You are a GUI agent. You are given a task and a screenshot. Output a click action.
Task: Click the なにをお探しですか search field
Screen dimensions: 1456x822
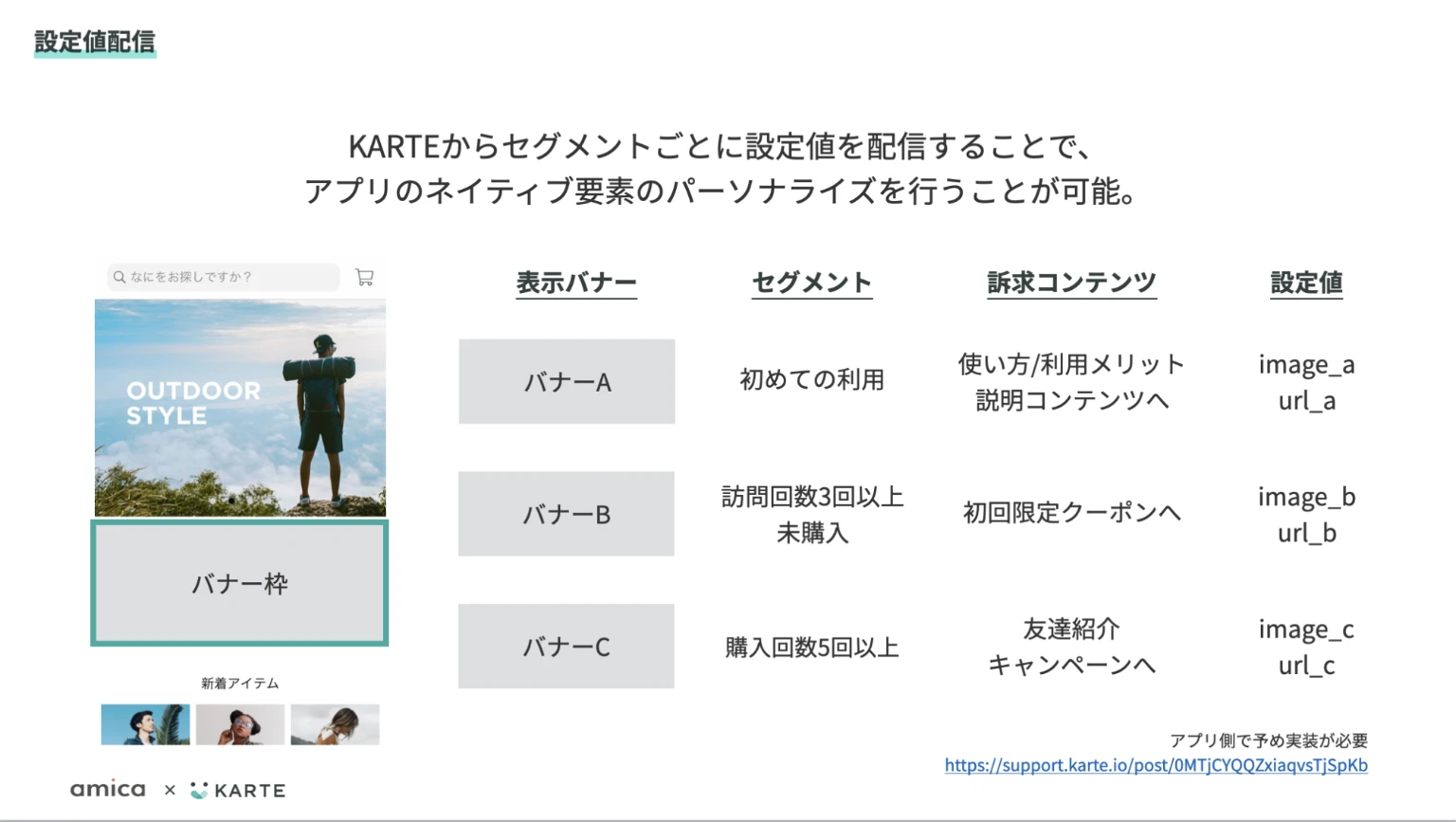[x=224, y=277]
